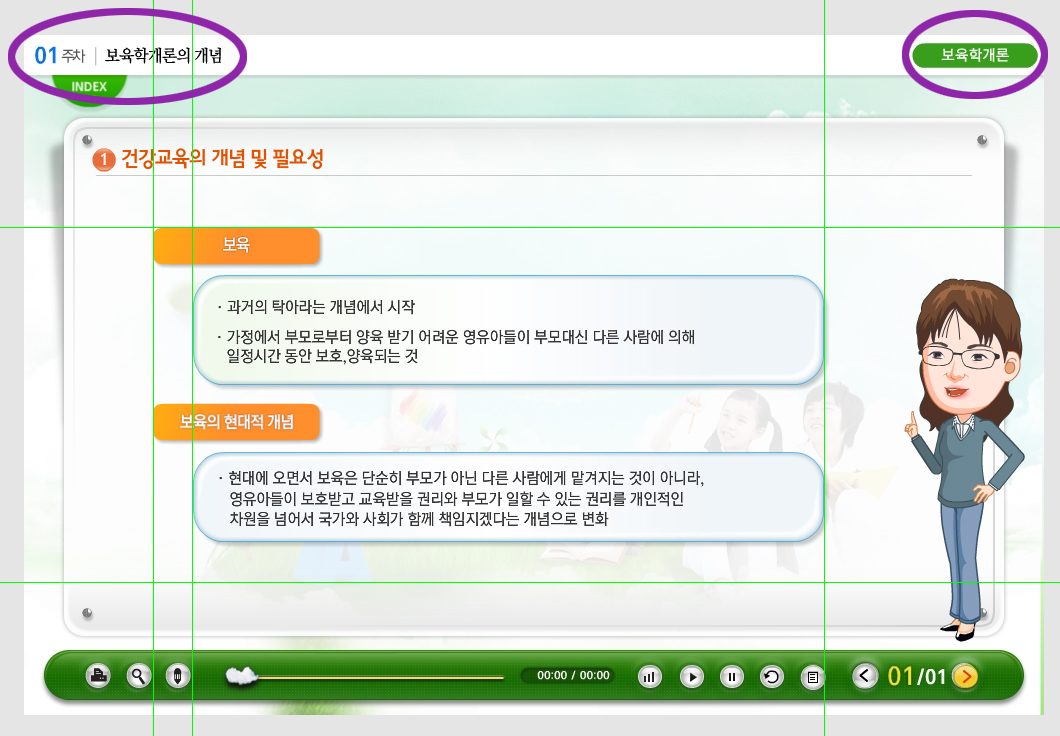Click the 보육 orange heading label
1060x736 pixels.
(x=237, y=245)
